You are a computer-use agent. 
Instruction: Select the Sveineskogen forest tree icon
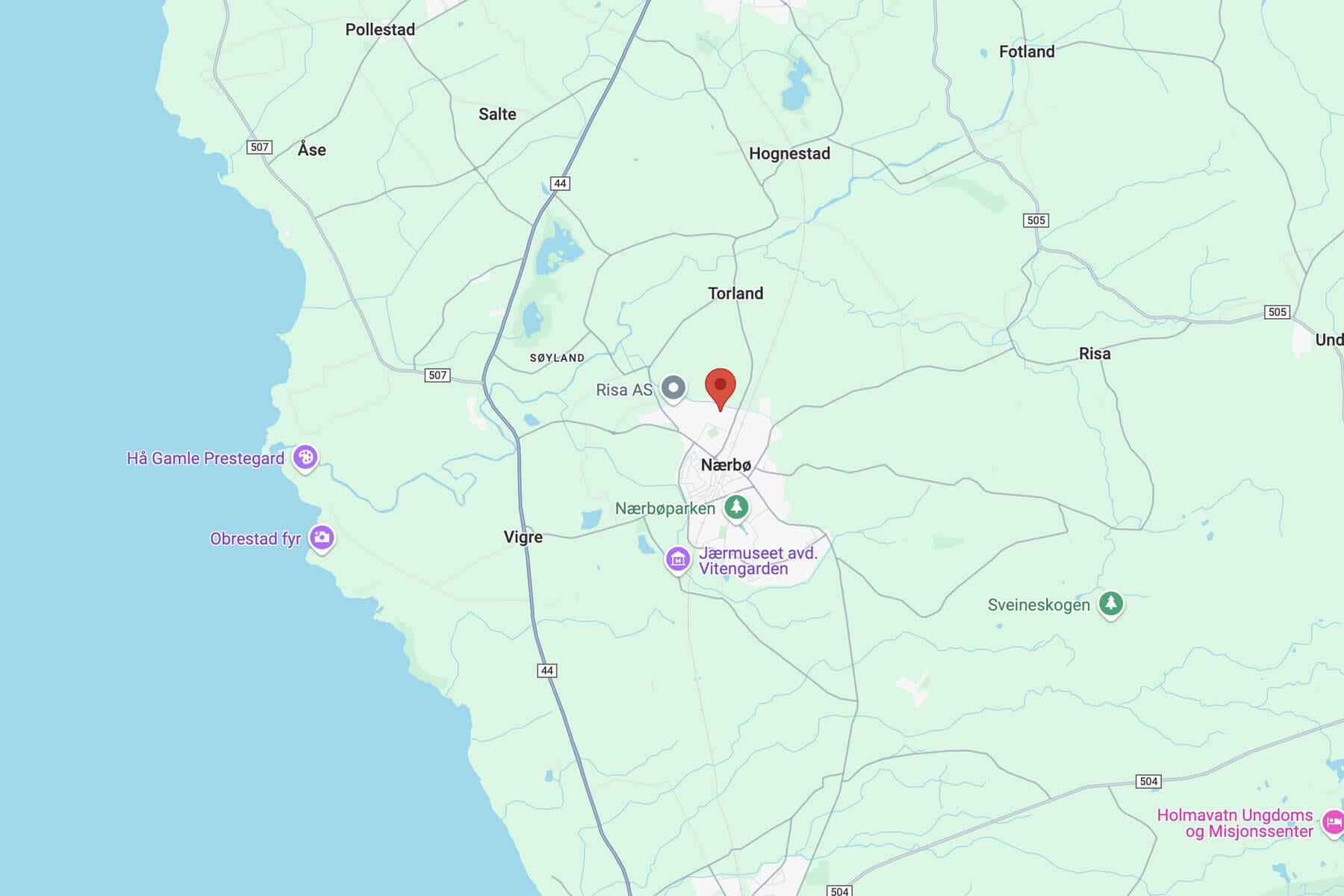[x=1111, y=603]
